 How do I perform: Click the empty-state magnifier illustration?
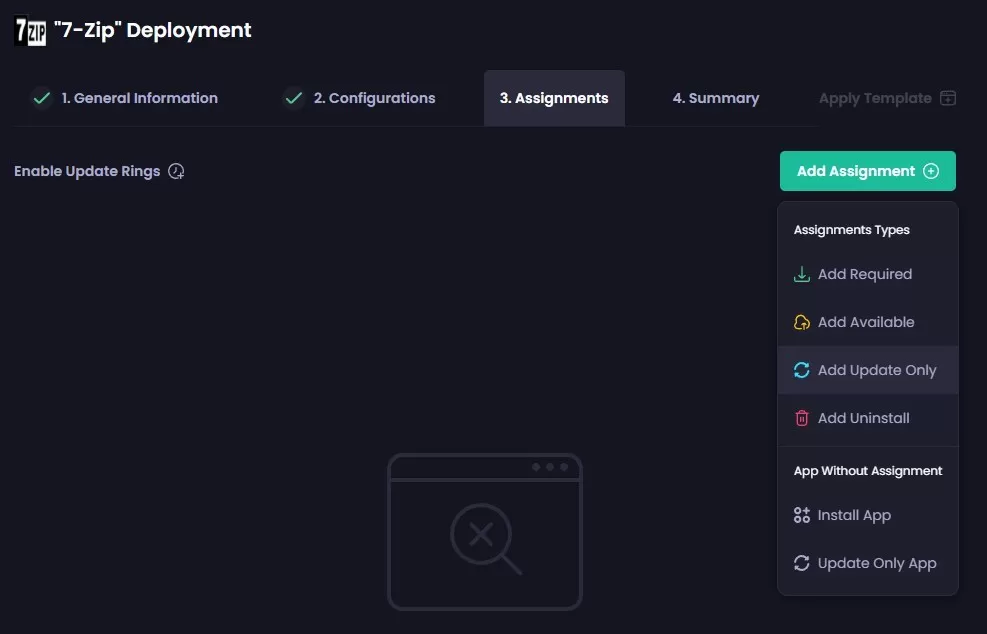coord(485,533)
